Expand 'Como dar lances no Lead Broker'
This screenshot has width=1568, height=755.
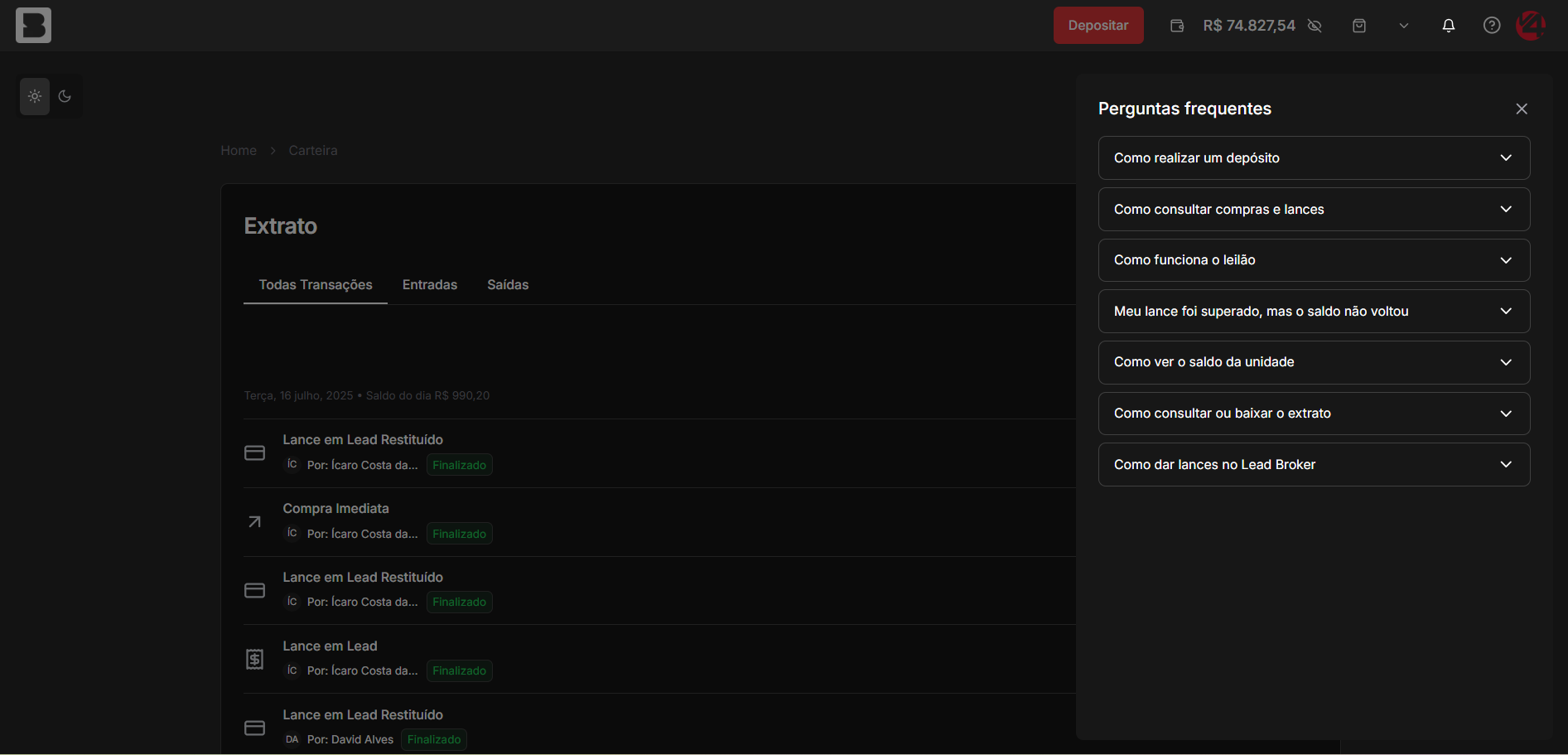1313,465
